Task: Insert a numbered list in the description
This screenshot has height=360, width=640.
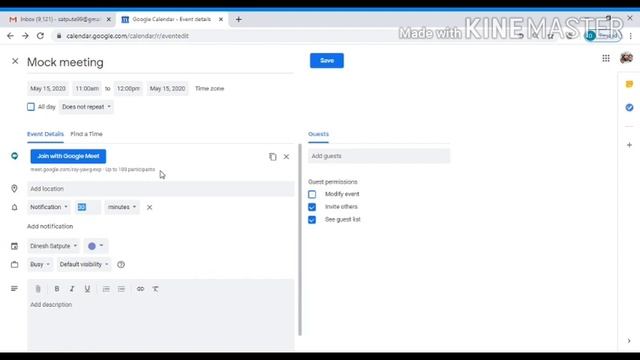Action: pyautogui.click(x=106, y=289)
